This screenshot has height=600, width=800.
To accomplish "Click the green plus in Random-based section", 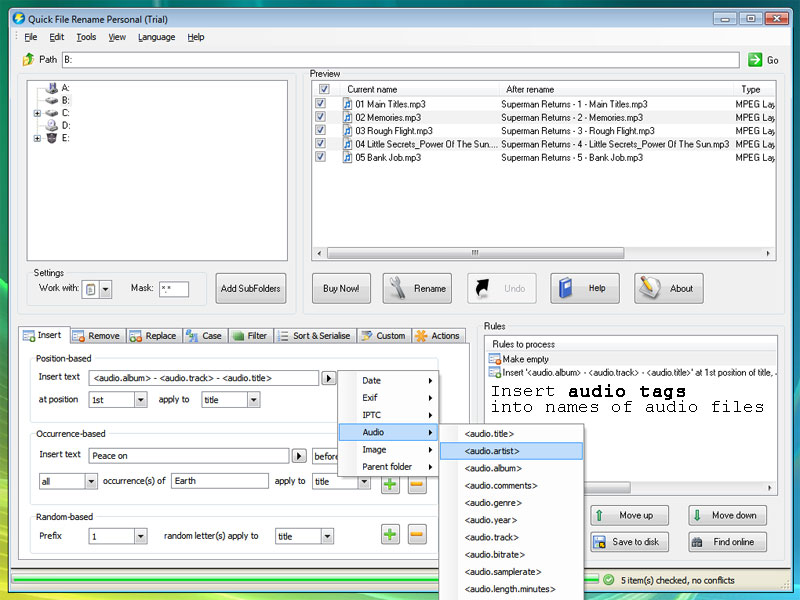I will click(390, 535).
